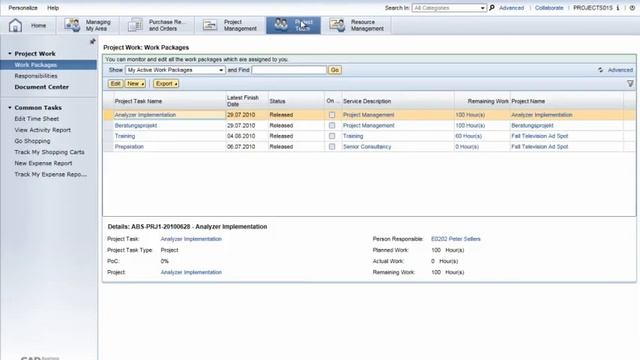Tick the checkbox in the Beratungsprojekt row
640x360 pixels.
[x=332, y=126]
